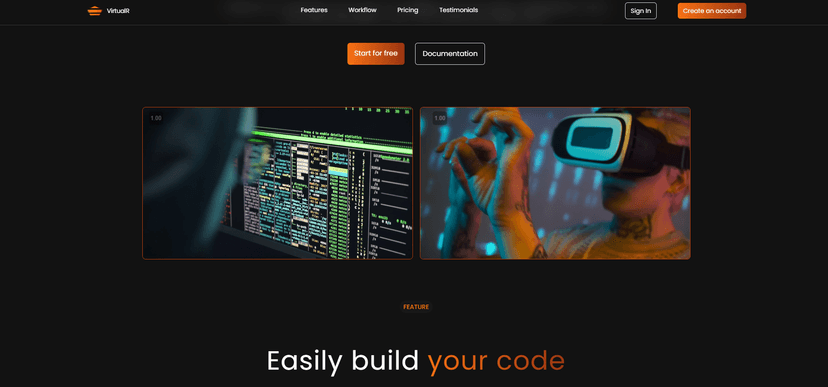The height and width of the screenshot is (387, 828).
Task: Click the 1.00 speed badge on VR video
Action: coord(439,118)
